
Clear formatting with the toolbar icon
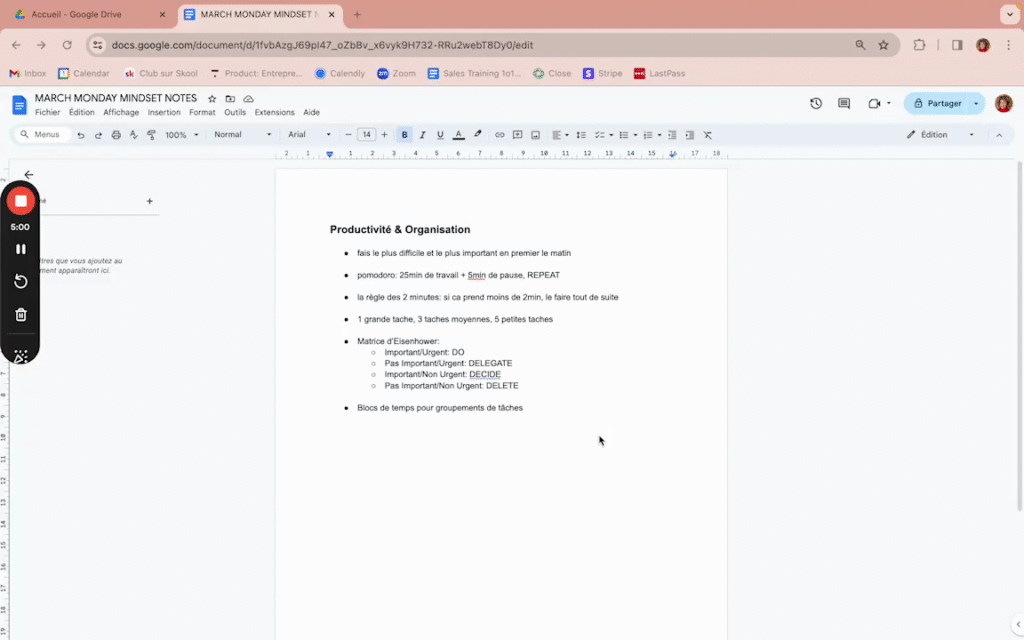tap(706, 134)
